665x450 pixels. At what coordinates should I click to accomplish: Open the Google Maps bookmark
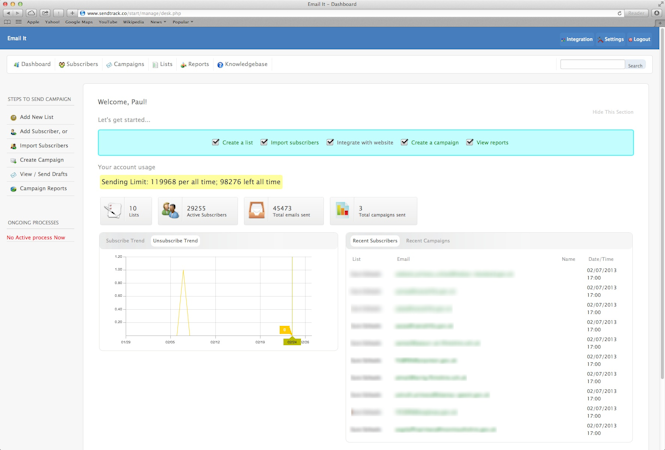pyautogui.click(x=78, y=22)
